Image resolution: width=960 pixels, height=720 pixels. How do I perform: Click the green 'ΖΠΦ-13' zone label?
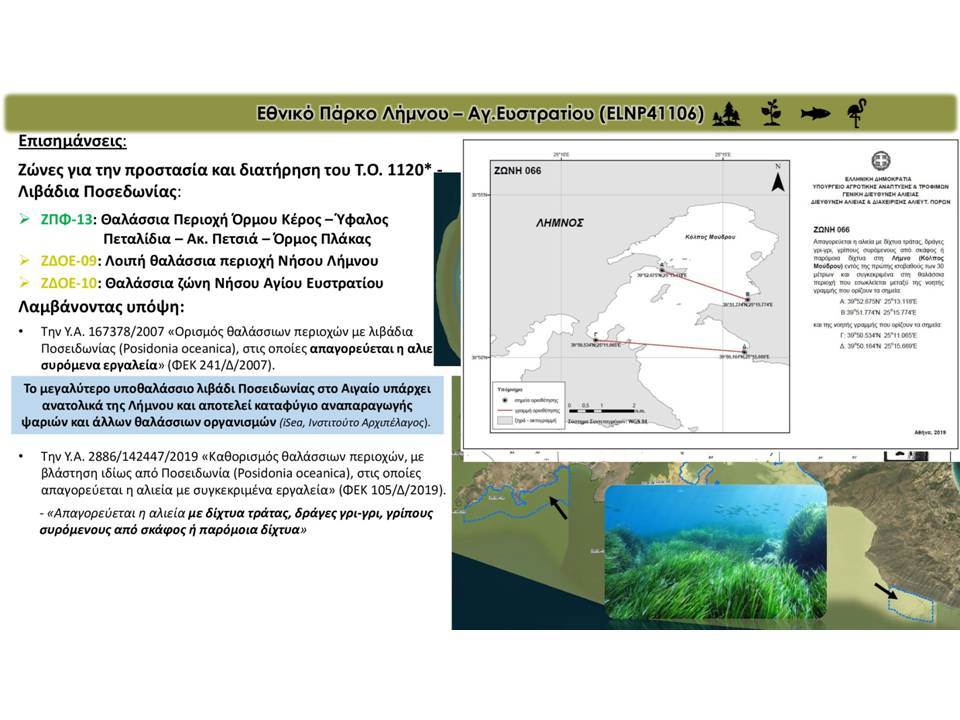pyautogui.click(x=67, y=219)
